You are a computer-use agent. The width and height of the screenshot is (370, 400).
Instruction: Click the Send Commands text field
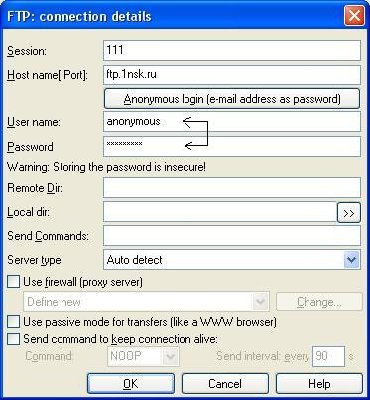[x=232, y=235]
